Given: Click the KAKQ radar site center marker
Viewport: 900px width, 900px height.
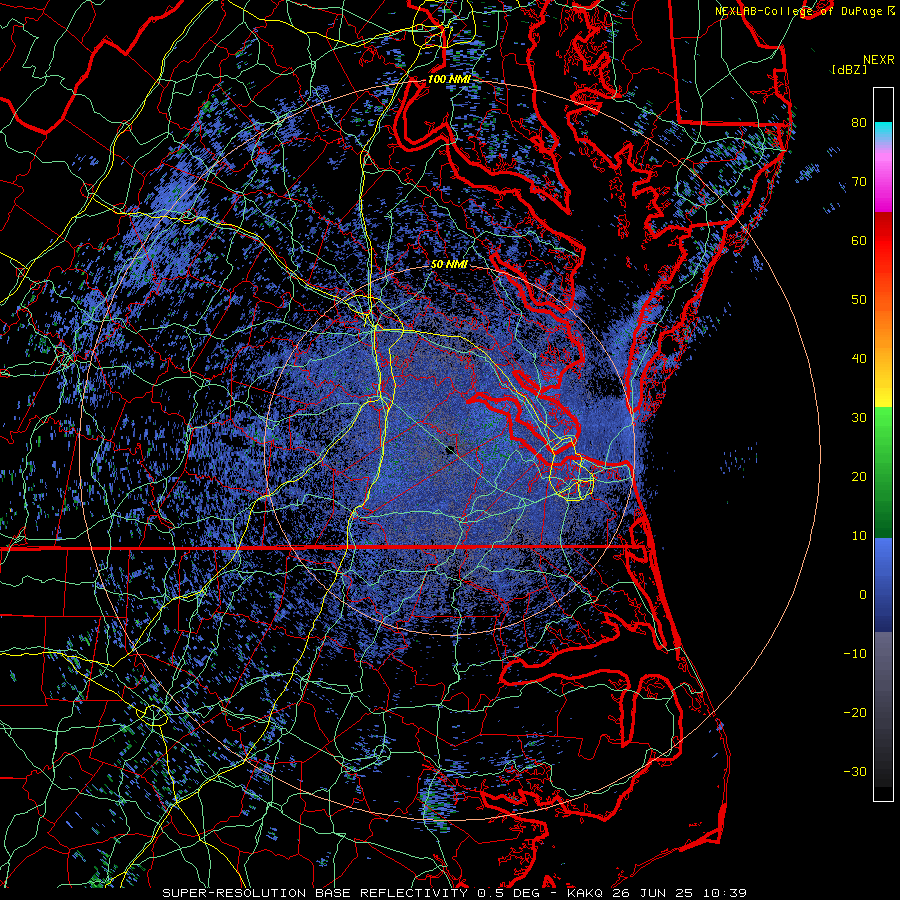Looking at the screenshot, I should [x=450, y=450].
